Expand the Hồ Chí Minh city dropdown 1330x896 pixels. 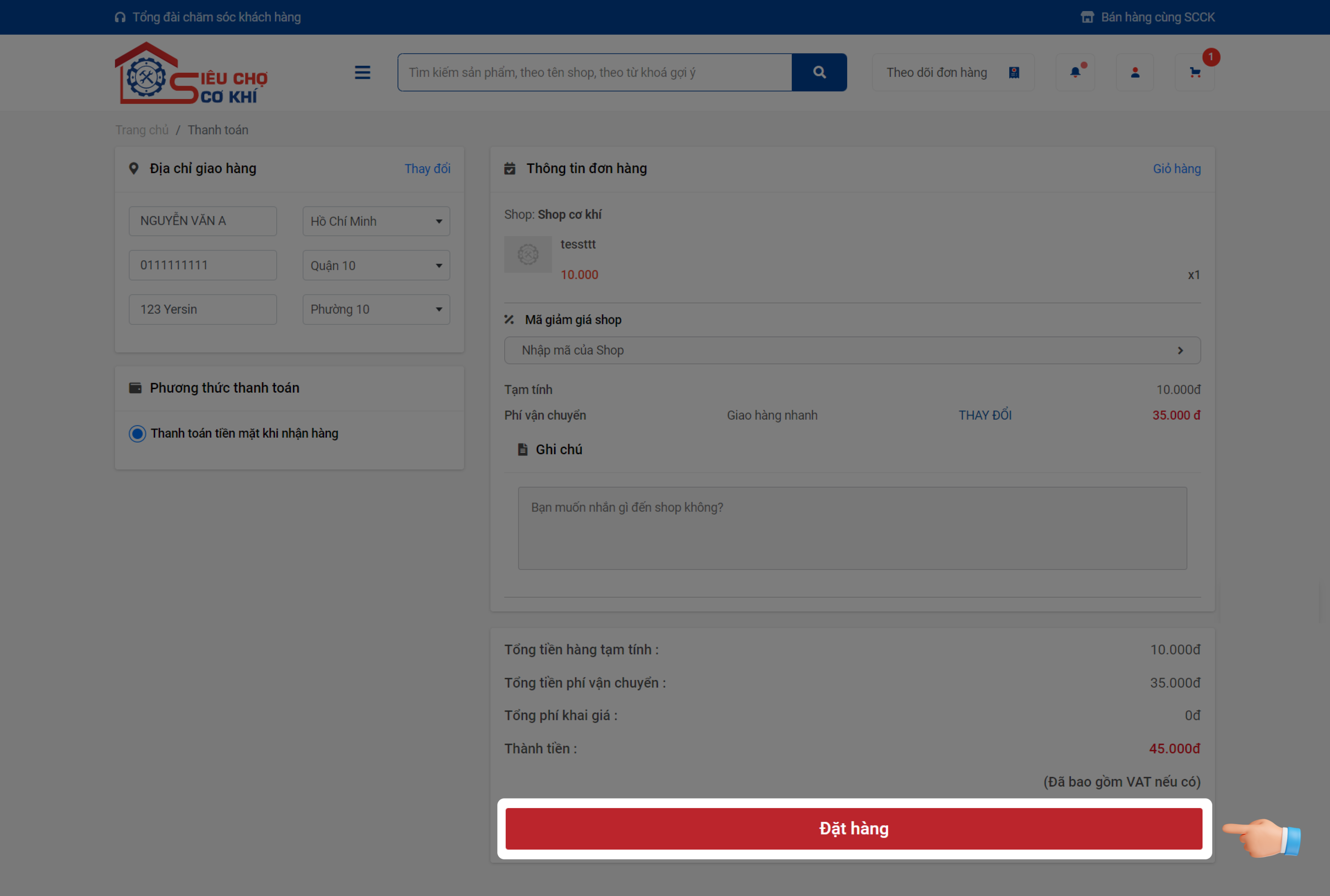376,221
